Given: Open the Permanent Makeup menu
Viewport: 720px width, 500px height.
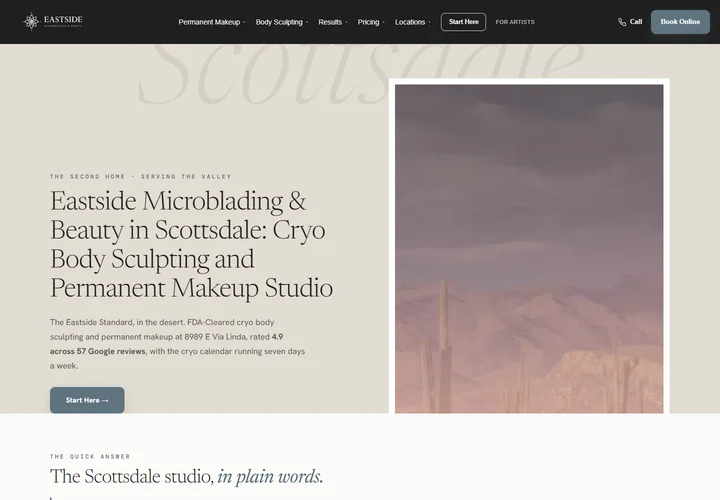Looking at the screenshot, I should point(212,22).
